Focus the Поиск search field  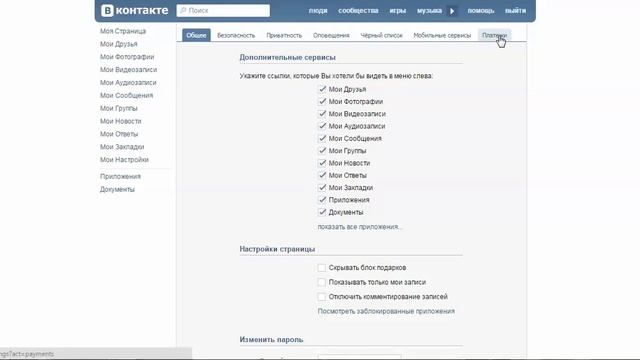click(223, 11)
